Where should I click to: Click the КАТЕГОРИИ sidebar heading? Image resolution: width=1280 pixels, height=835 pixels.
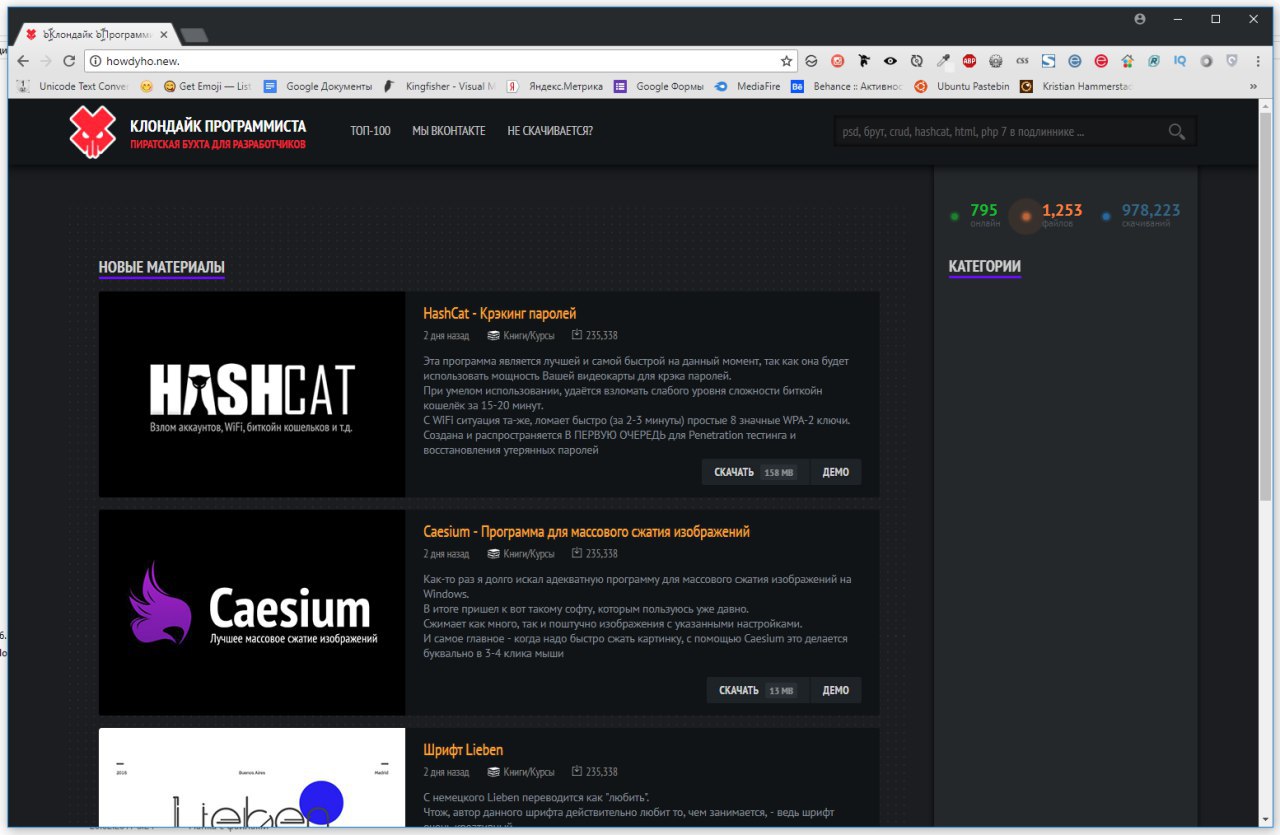tap(985, 266)
